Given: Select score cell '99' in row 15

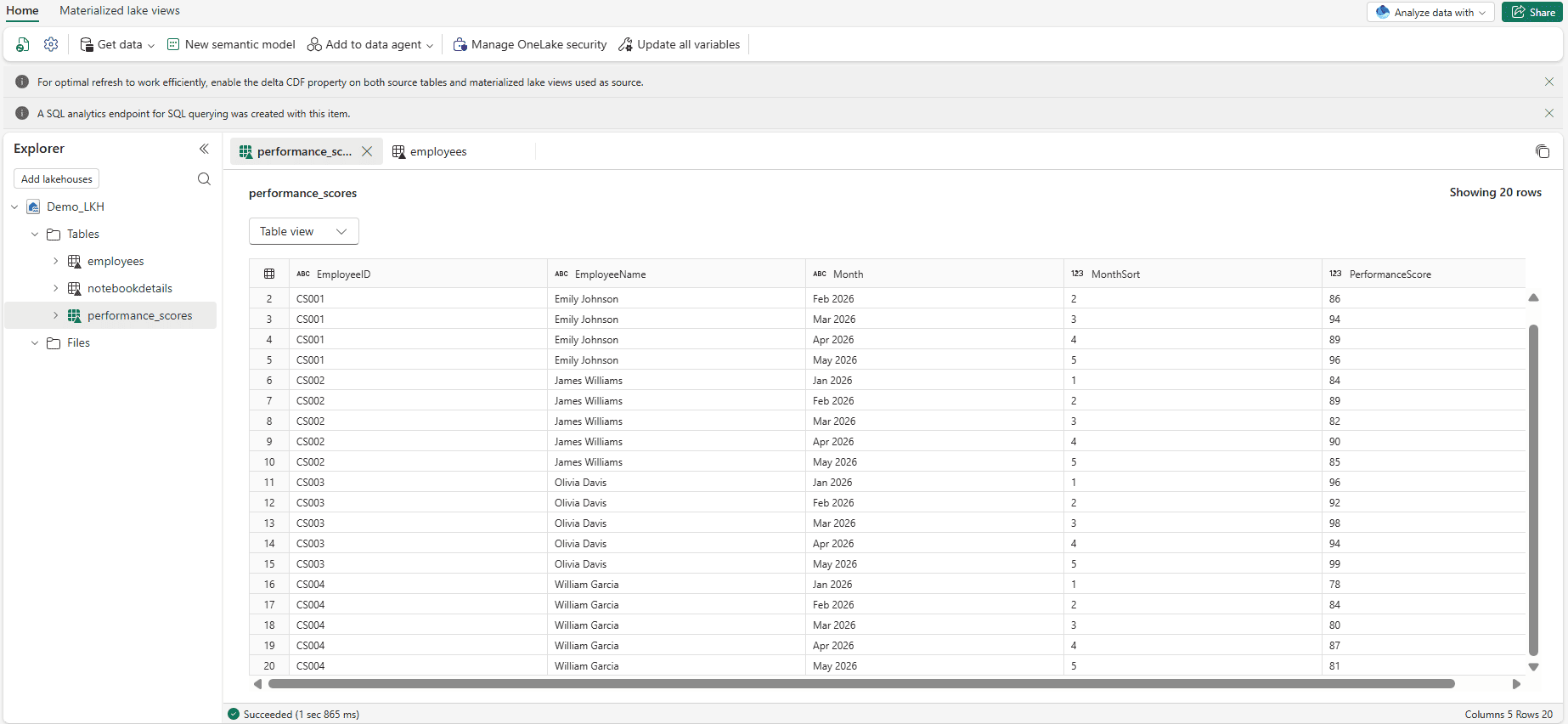Looking at the screenshot, I should tap(1424, 563).
